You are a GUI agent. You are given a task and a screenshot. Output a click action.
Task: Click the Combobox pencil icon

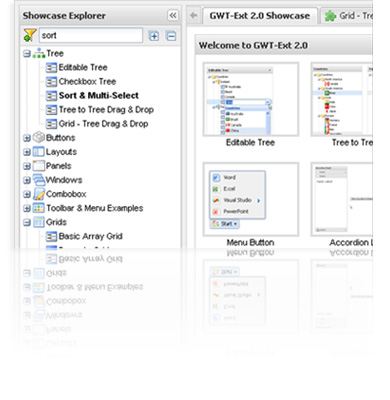pos(39,194)
